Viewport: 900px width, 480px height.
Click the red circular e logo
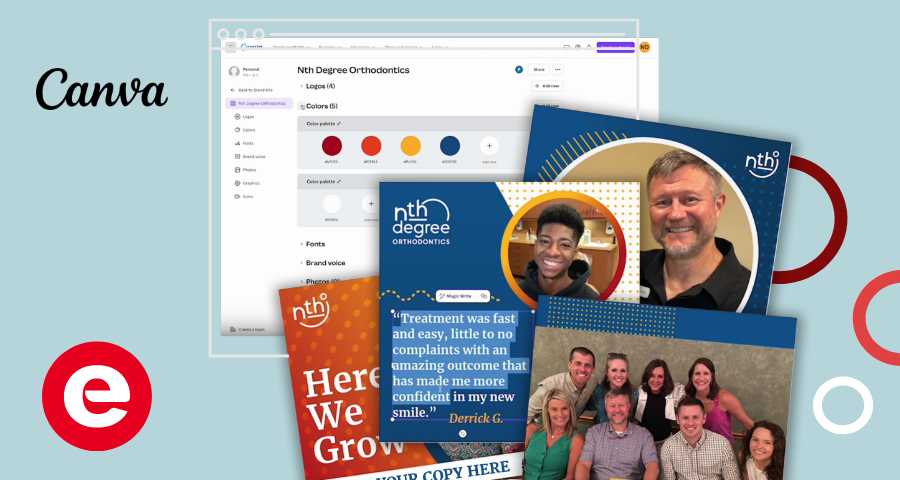point(97,396)
